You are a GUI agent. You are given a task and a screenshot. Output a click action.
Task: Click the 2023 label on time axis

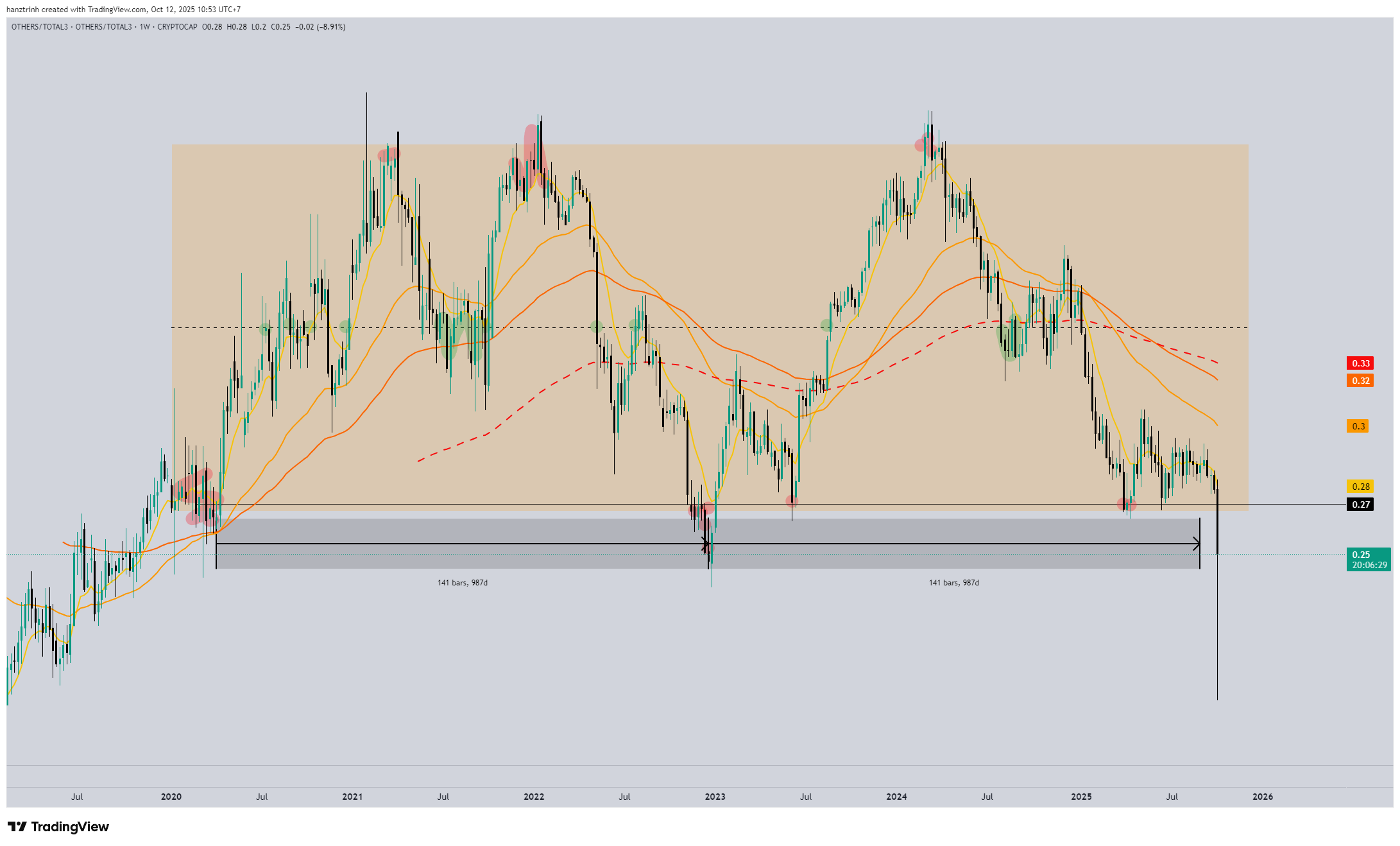715,797
